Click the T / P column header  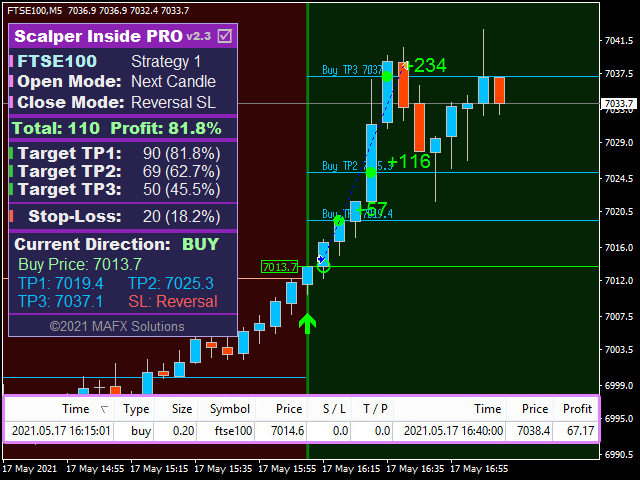pyautogui.click(x=375, y=409)
